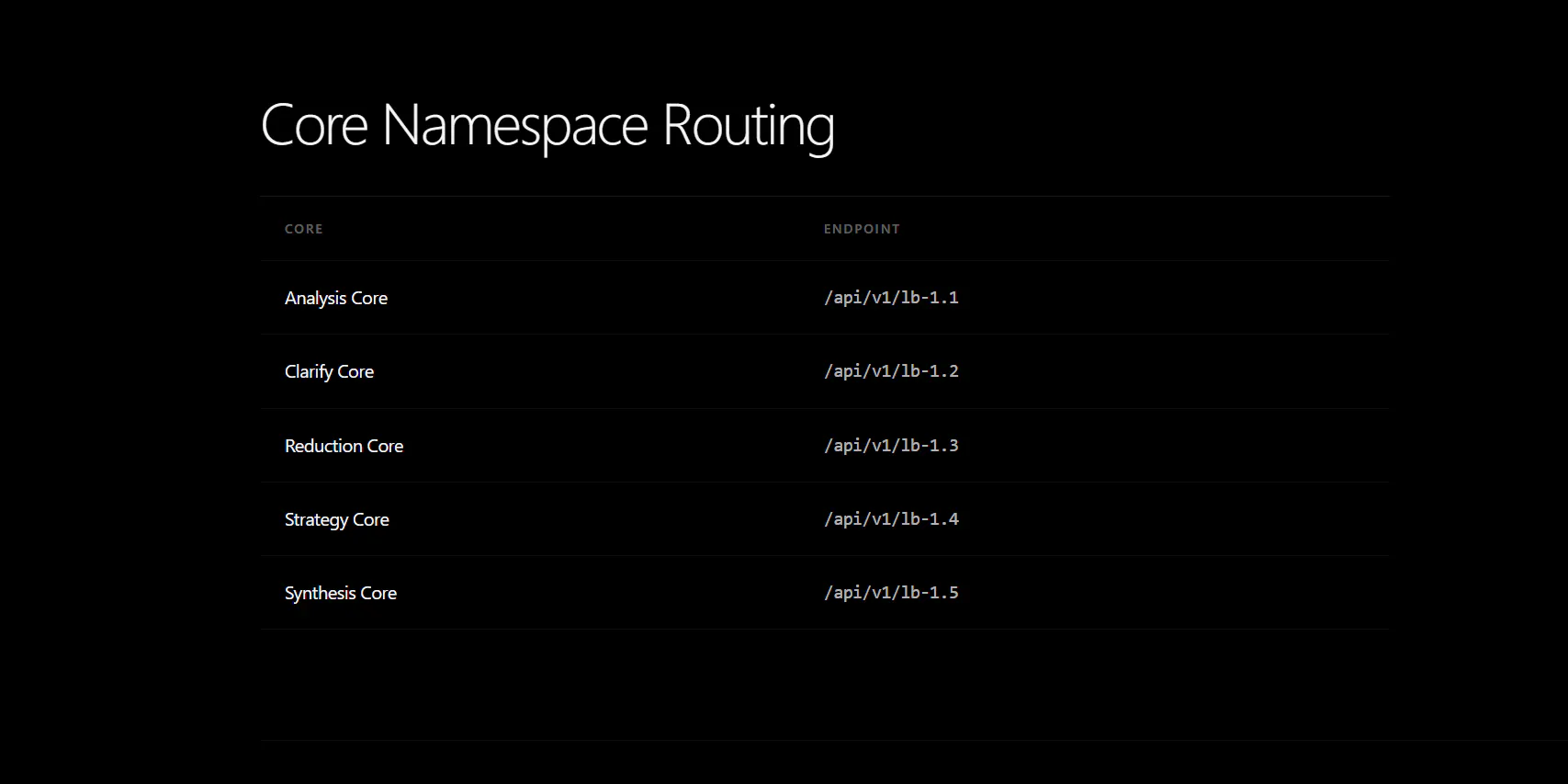Pick the whole Strategy Core table row
Screen dimensions: 1568x784
[825, 519]
